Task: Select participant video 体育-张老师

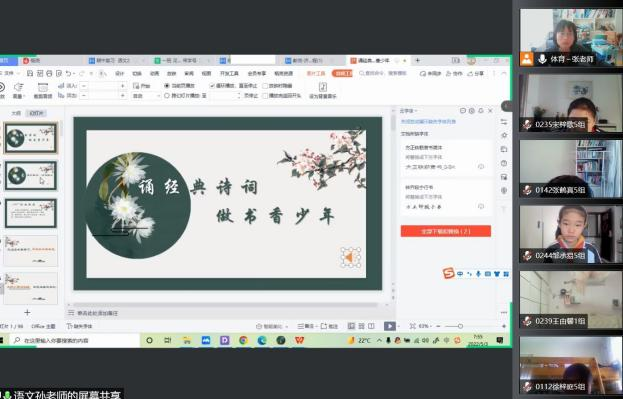Action: tap(571, 37)
